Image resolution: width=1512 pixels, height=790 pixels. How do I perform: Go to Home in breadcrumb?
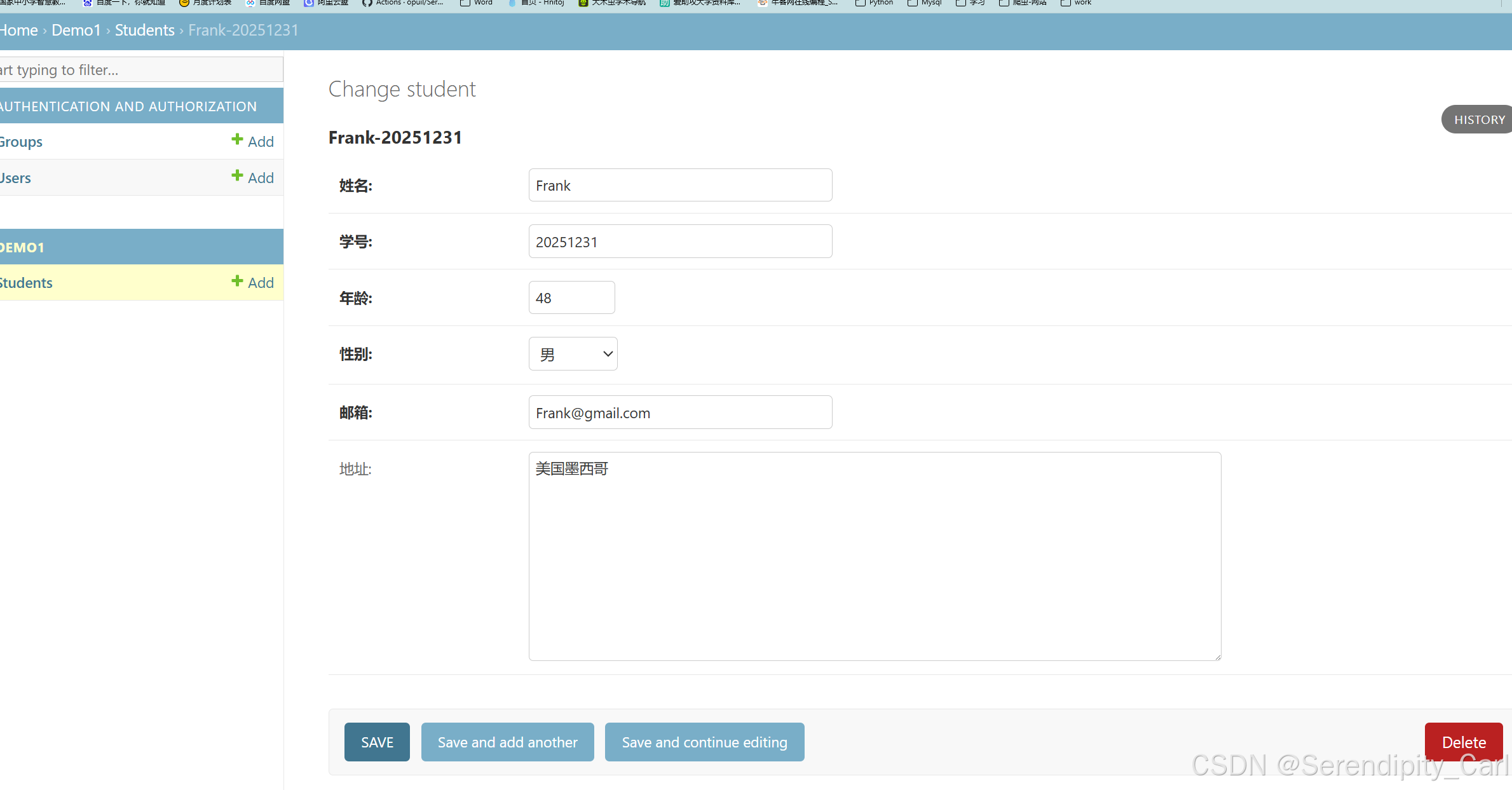click(19, 31)
